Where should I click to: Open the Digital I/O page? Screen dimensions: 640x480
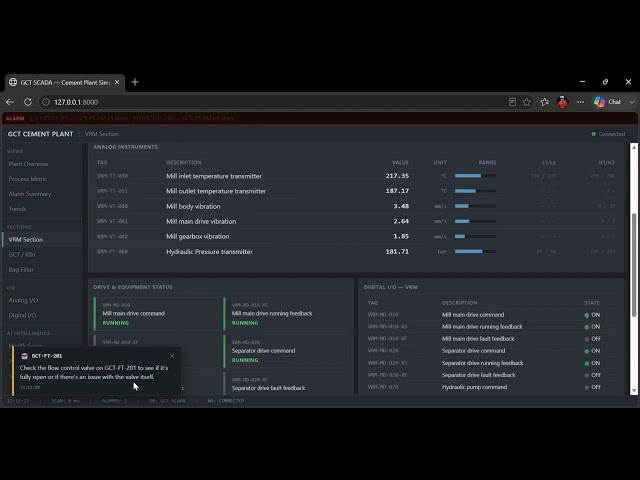click(22, 316)
